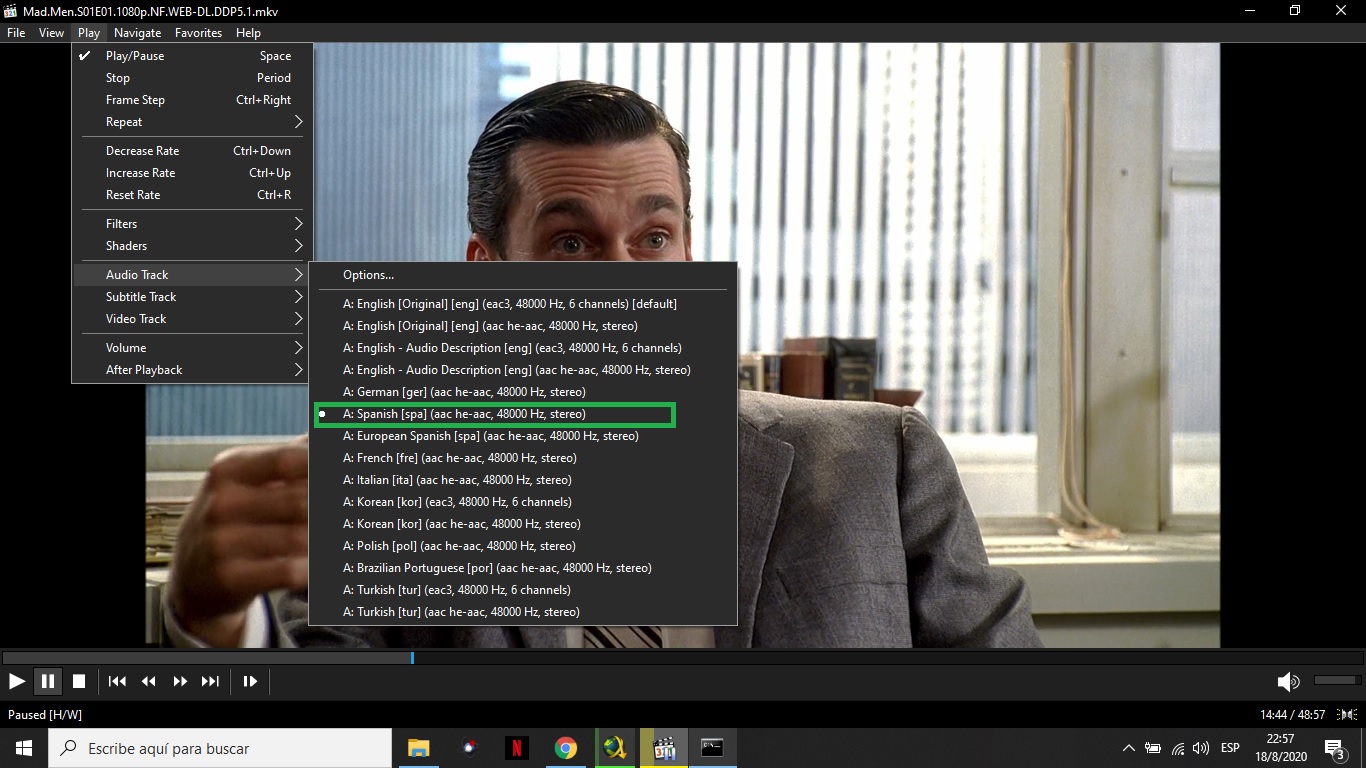Click the Pause button
Screen dimensions: 1366x768
(47, 681)
